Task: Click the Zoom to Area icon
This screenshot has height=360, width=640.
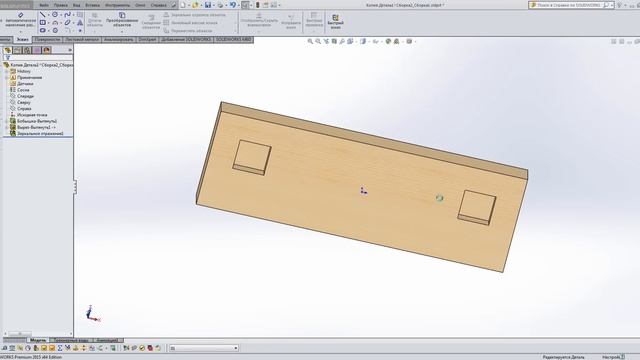Action: (318, 41)
